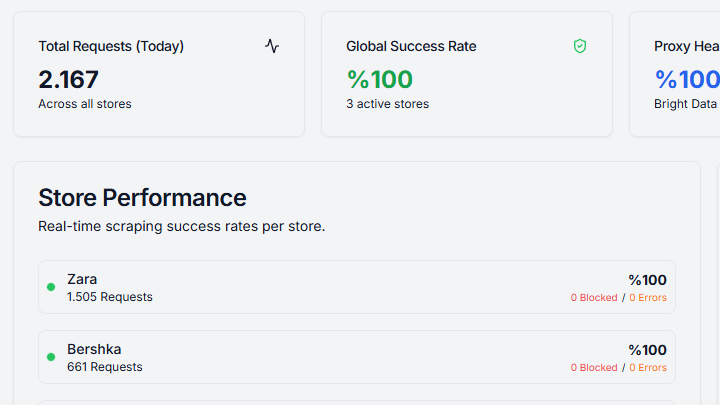Click the blue %100 proxy health value
The image size is (720, 405).
(687, 79)
